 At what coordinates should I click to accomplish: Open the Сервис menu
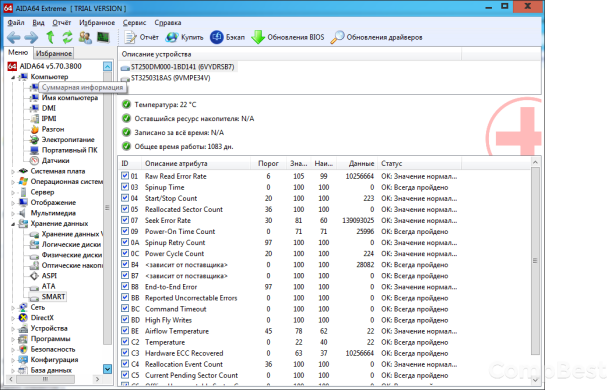tap(134, 23)
